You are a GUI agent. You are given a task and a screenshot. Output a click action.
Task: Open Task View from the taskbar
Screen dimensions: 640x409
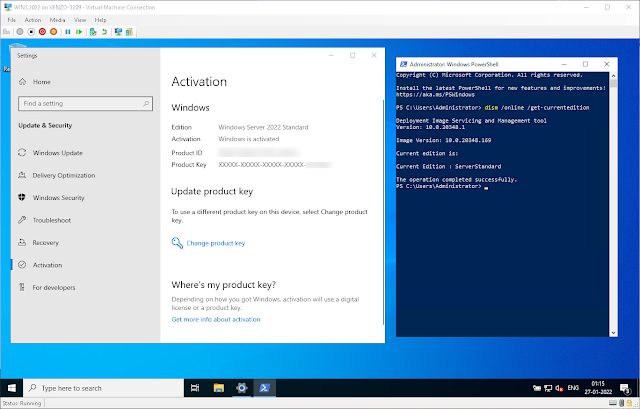[195, 388]
